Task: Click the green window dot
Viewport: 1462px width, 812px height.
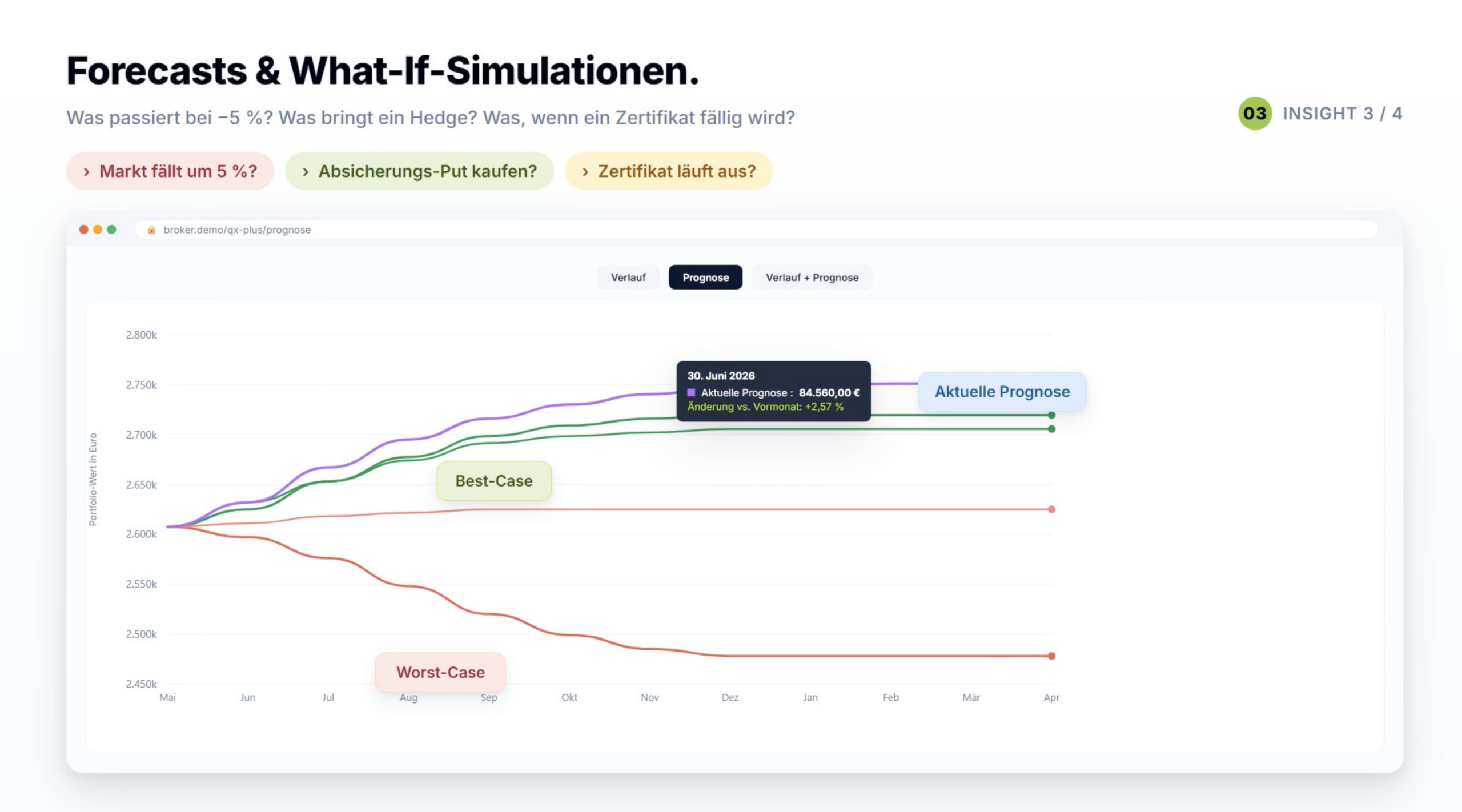Action: coord(111,229)
